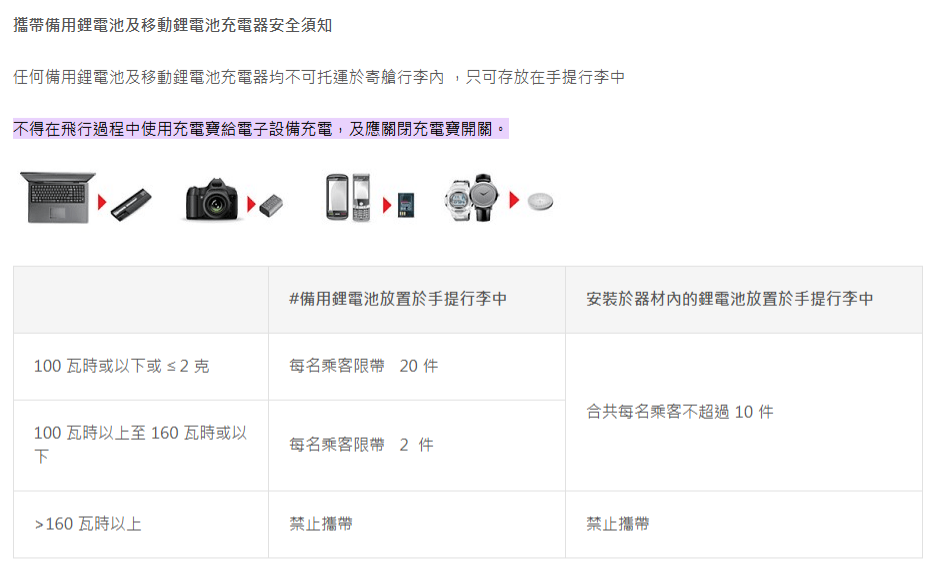Click the row label 100 瓦時或以下或 ≤ 2 克
The image size is (933, 574).
coord(122,366)
